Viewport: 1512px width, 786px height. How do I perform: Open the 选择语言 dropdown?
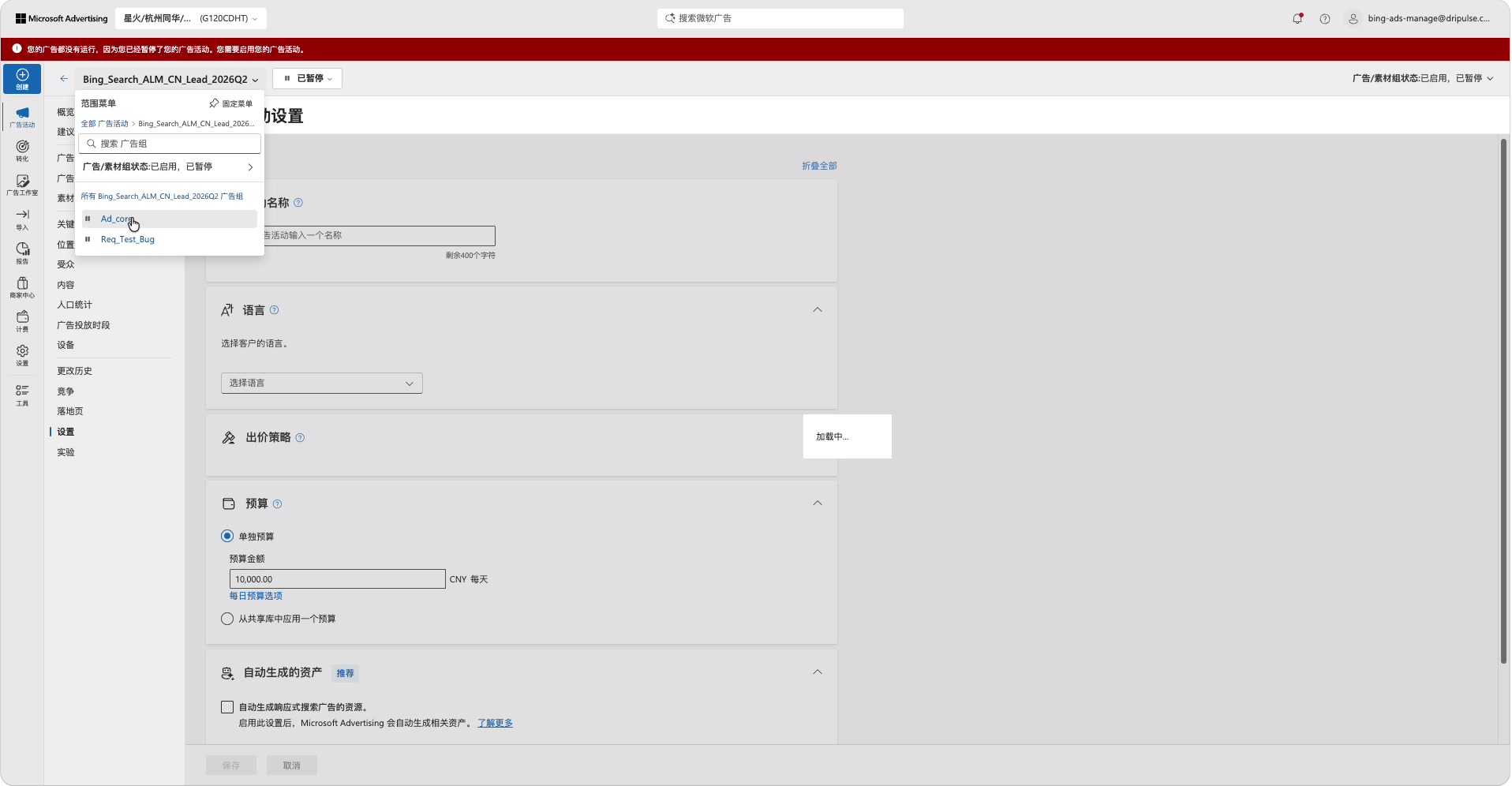[322, 384]
